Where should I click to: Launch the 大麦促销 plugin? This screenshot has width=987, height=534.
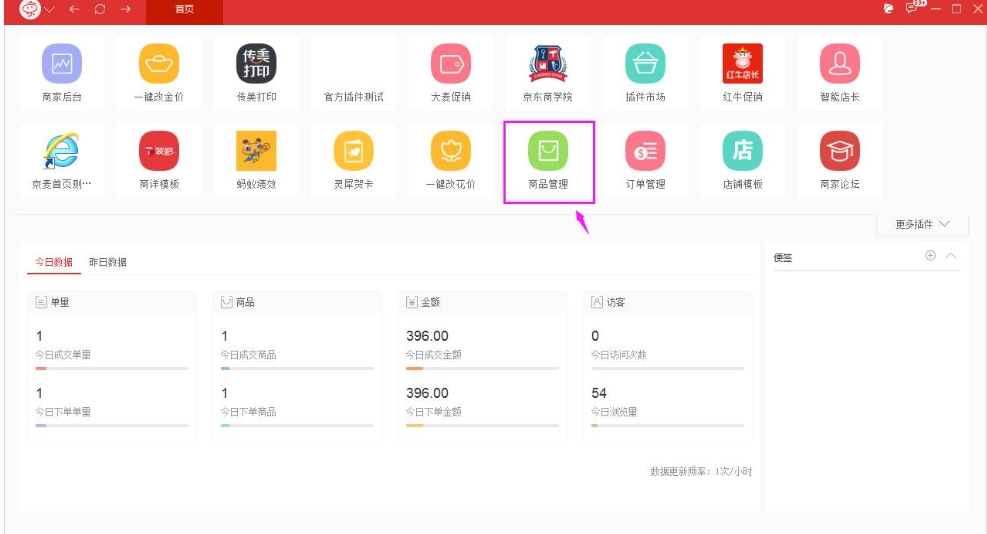click(451, 64)
